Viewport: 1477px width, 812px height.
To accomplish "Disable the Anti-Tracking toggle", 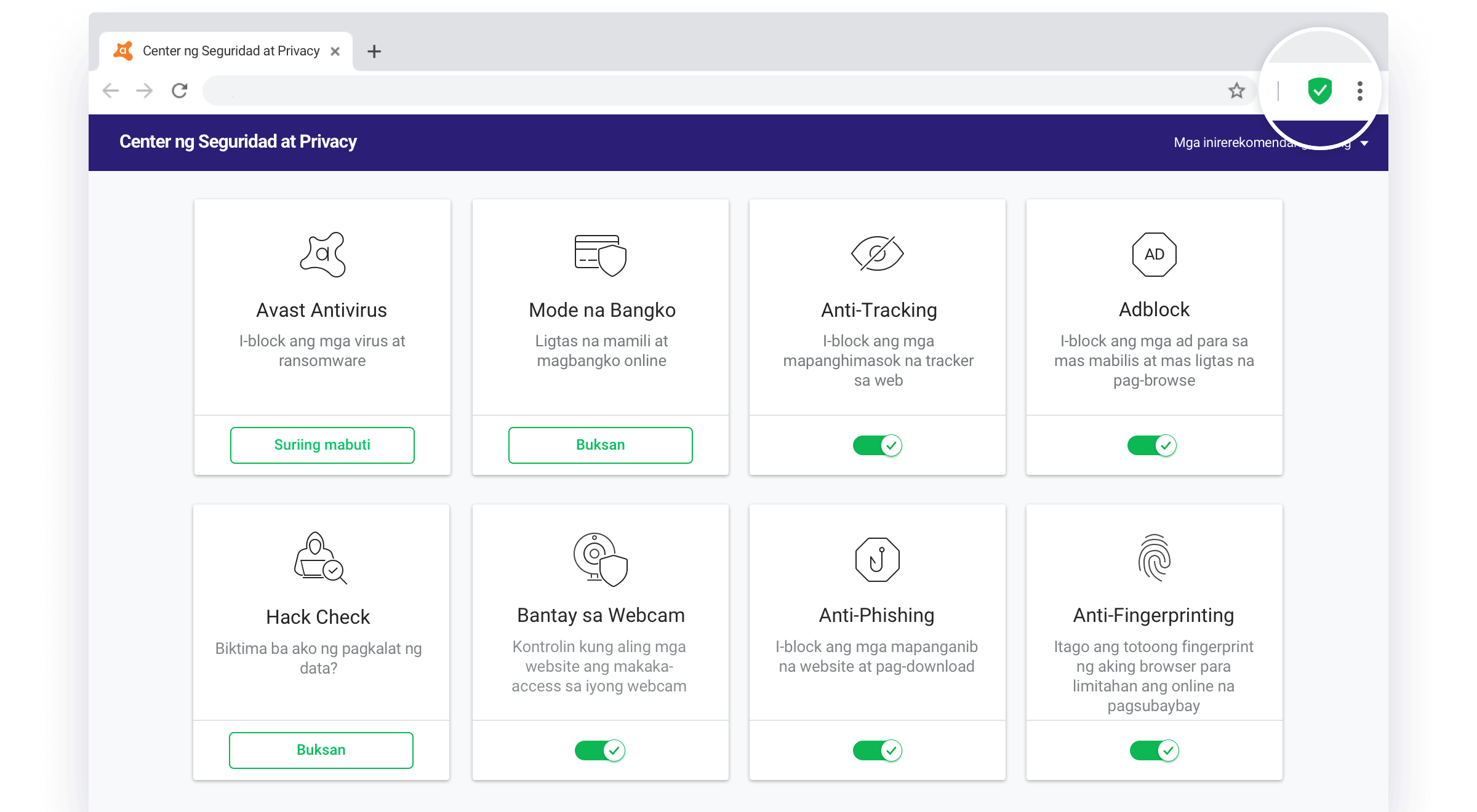I will 877,445.
